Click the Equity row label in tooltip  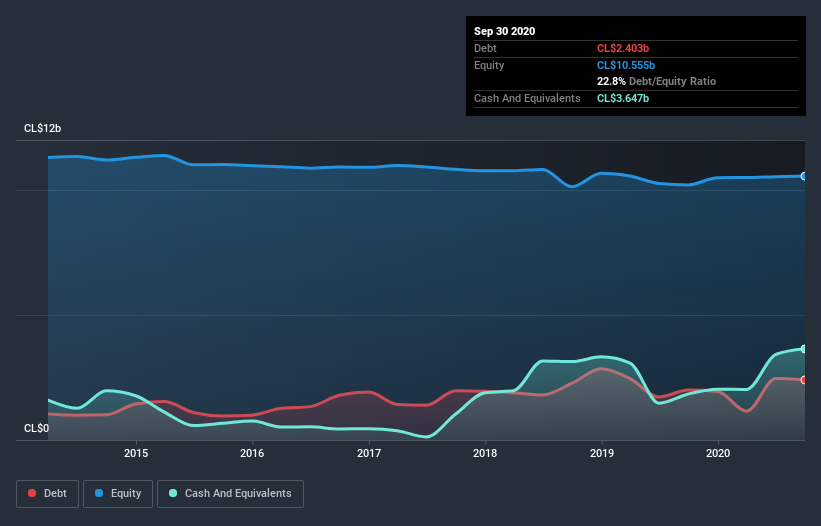tap(489, 65)
